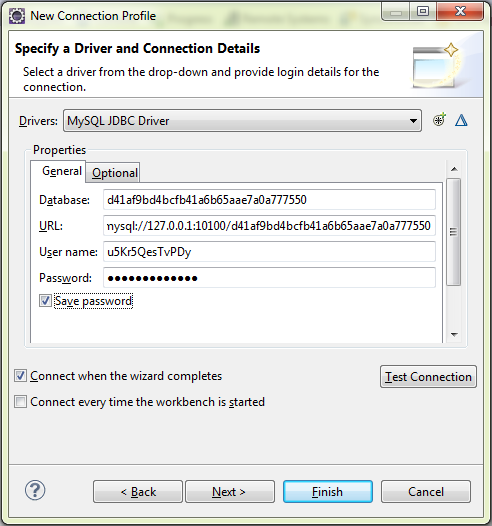
Task: Click the scroll down arrow in Properties
Action: click(x=454, y=334)
